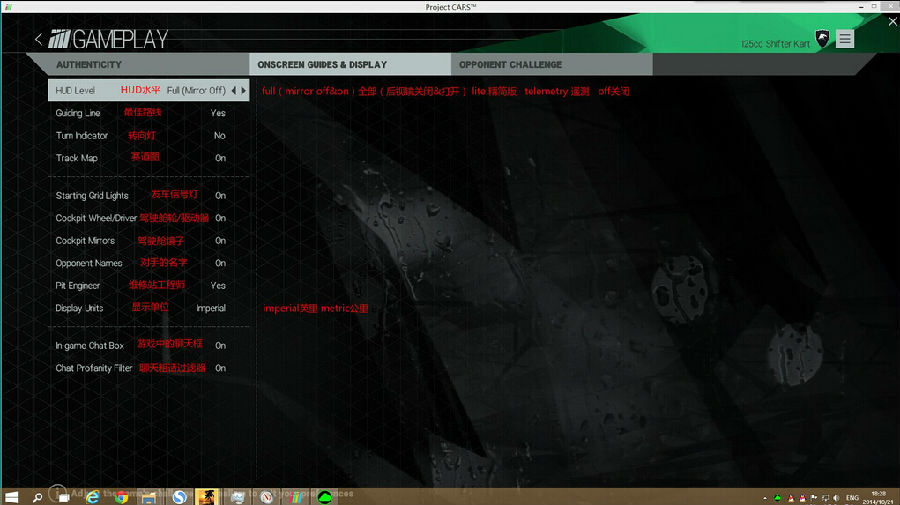
Task: Change the Full (Mirror Off) HUD value
Action: coord(196,90)
